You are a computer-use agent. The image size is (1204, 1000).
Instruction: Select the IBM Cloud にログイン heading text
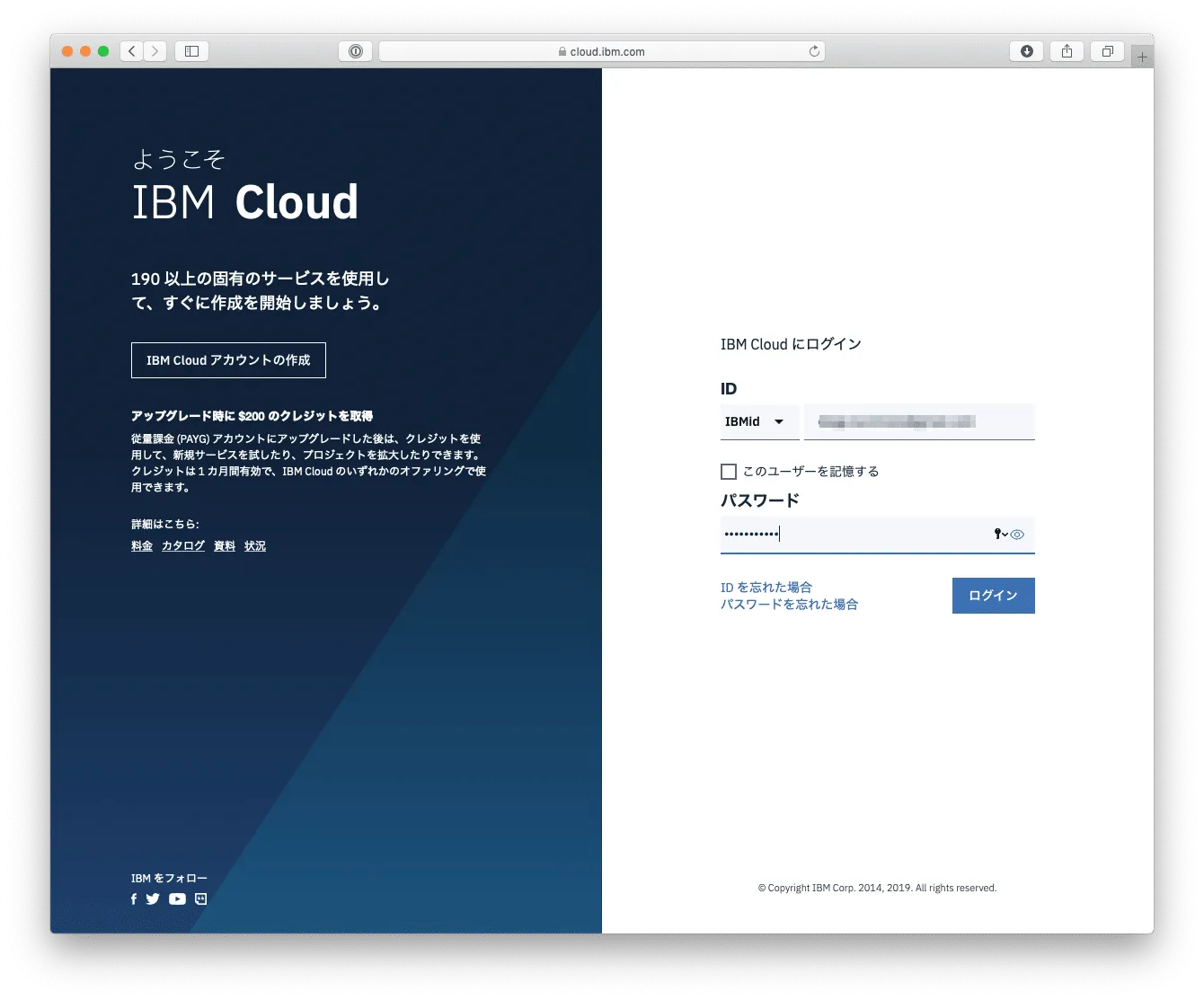pyautogui.click(x=791, y=344)
